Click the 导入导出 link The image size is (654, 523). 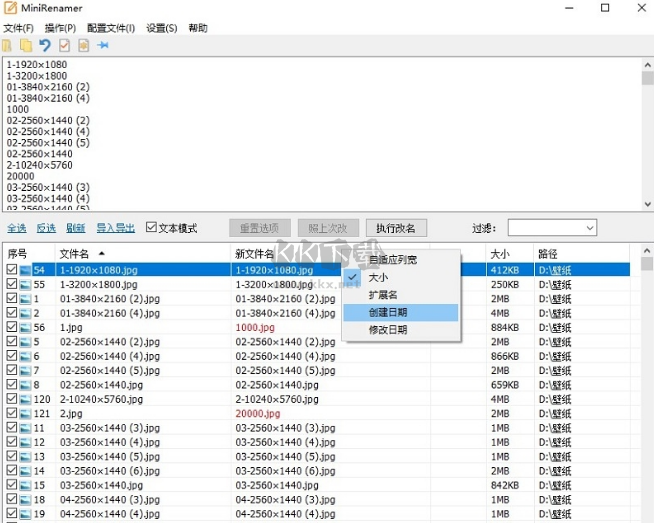click(118, 228)
